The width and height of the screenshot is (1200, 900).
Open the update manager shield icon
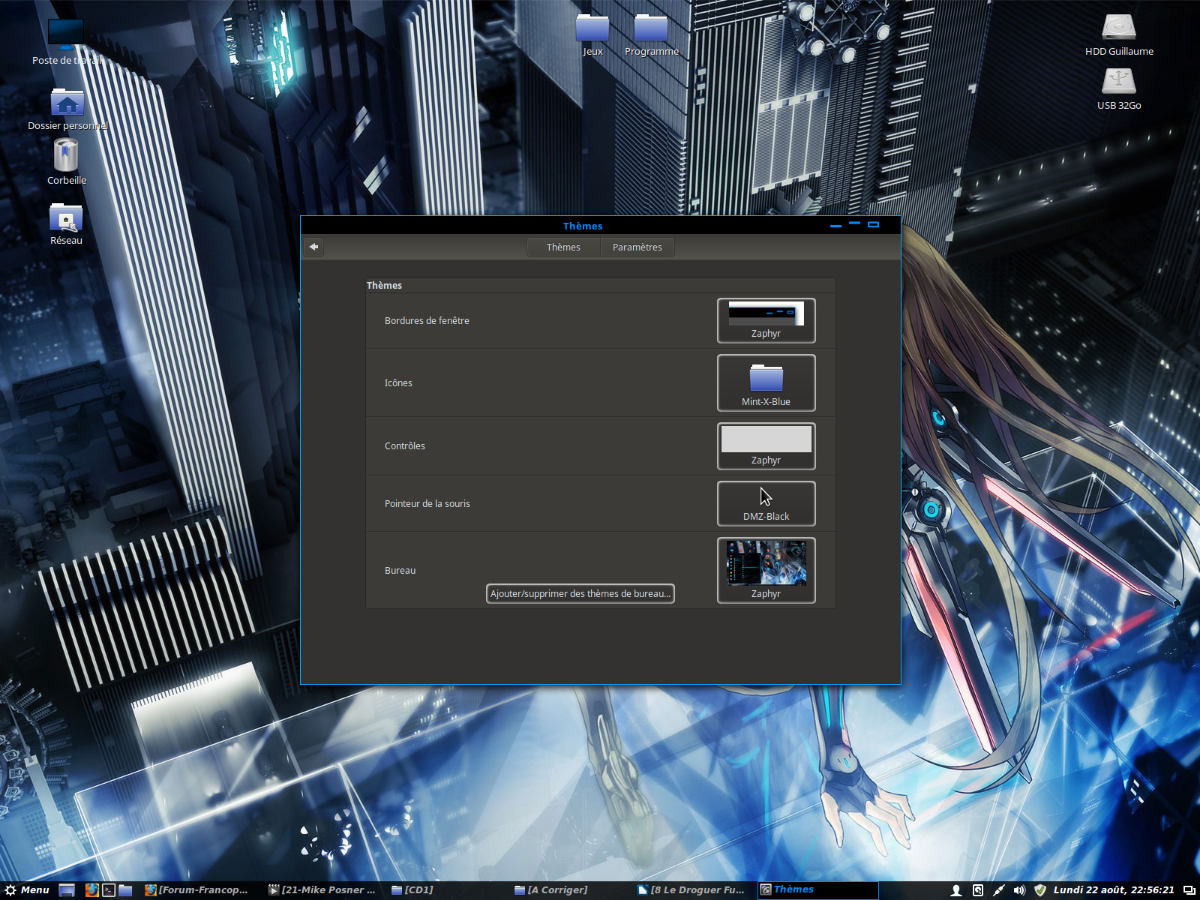1041,890
